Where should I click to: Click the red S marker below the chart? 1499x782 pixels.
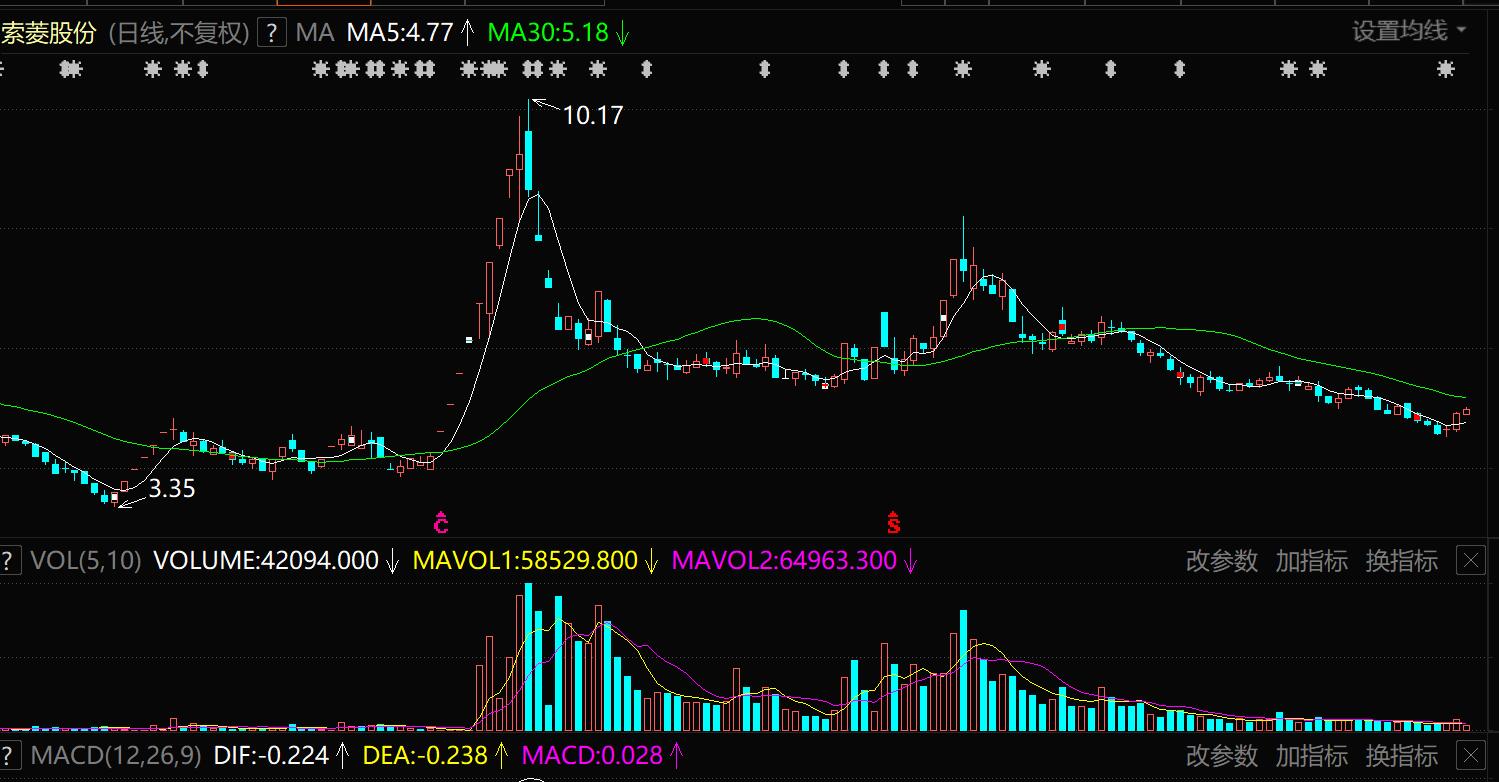[x=893, y=522]
